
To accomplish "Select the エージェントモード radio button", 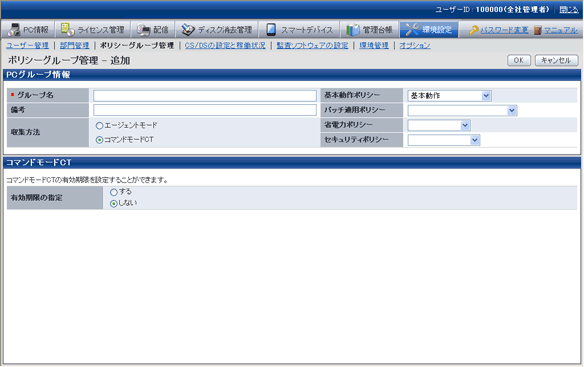I will (x=99, y=126).
